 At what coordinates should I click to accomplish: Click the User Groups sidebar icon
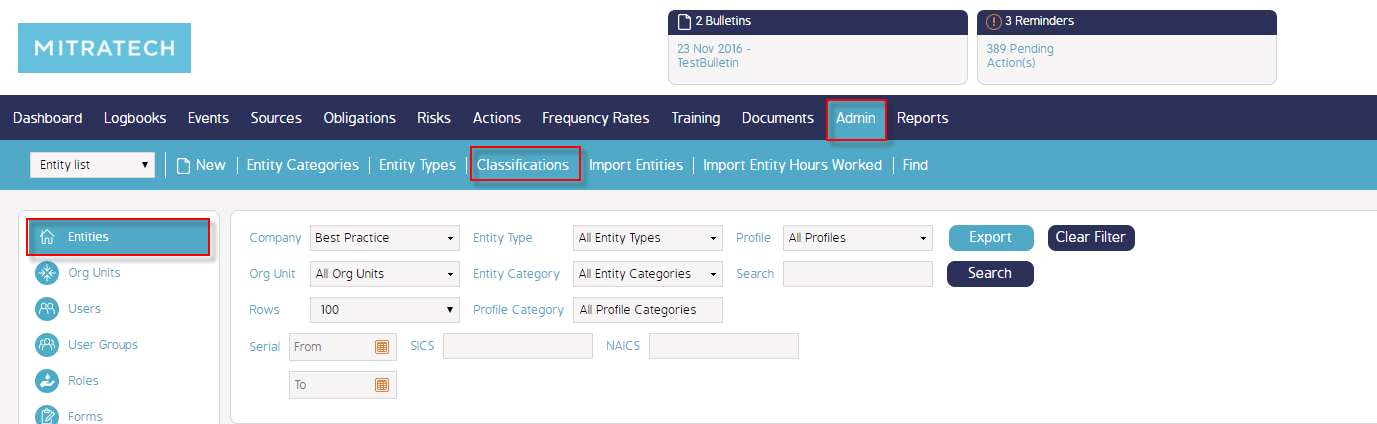click(x=47, y=345)
